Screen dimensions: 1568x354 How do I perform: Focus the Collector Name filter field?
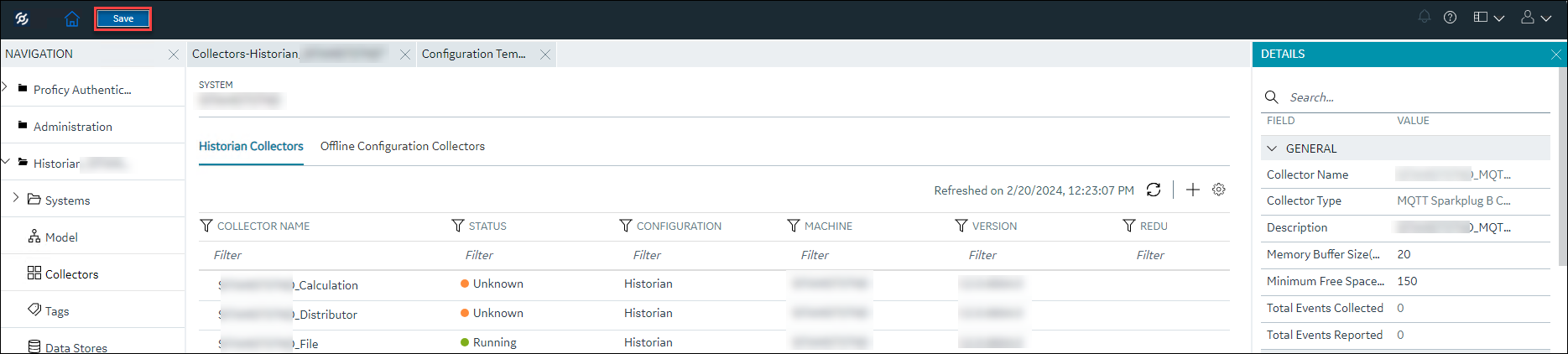click(x=324, y=255)
